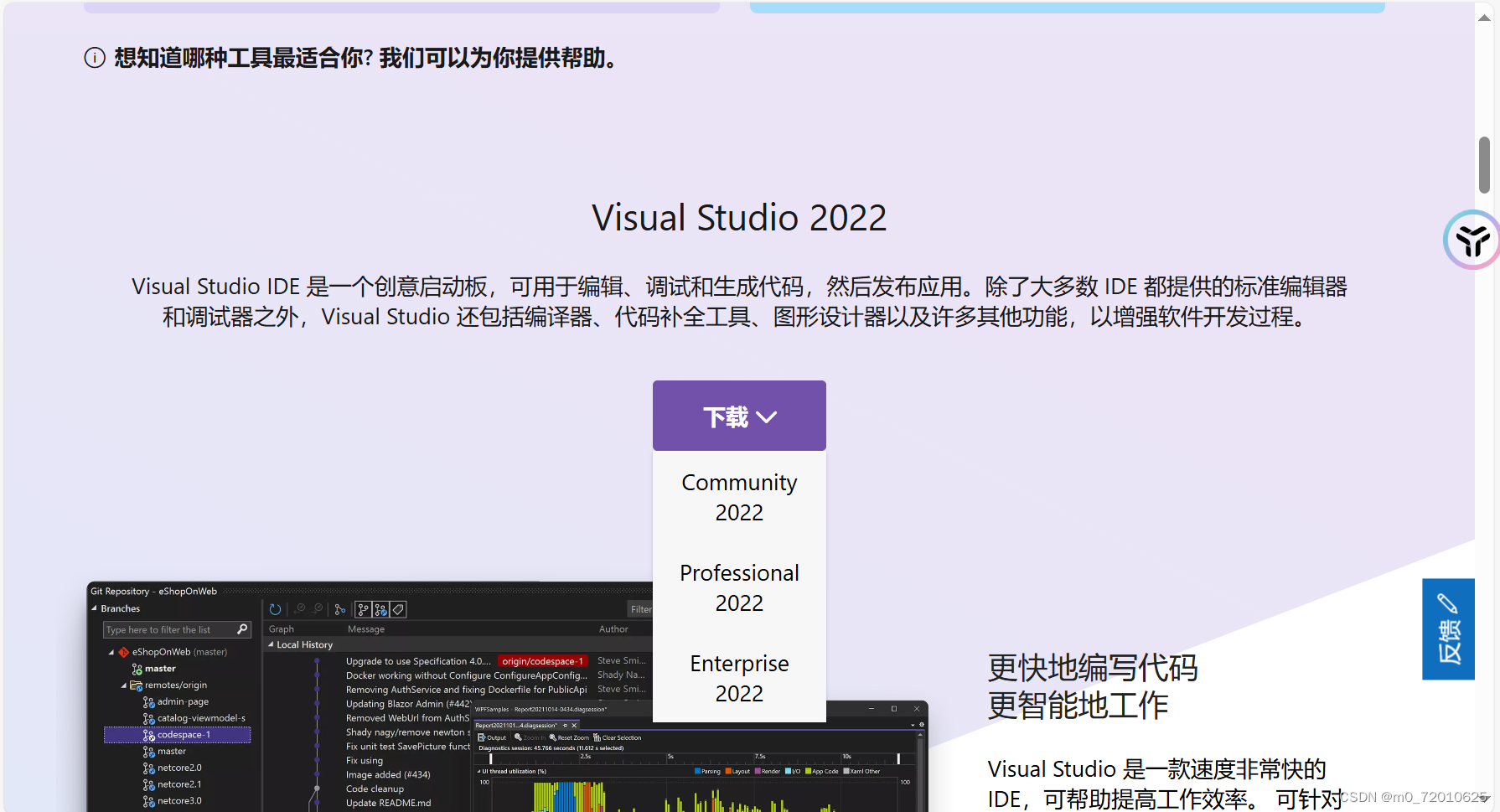Choose Professional 2022 from the download menu
1500x812 pixels.
739,587
